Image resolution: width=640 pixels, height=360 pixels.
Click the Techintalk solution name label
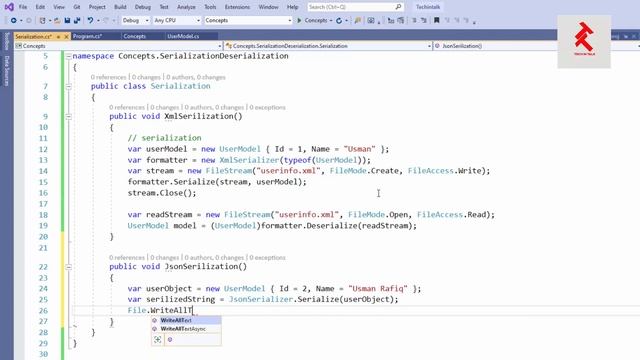click(428, 7)
